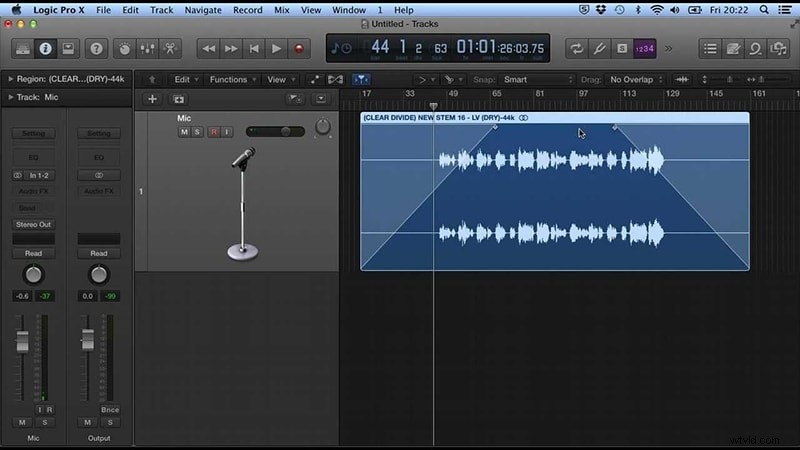
Task: Solo the Mic track header
Action: pyautogui.click(x=197, y=132)
